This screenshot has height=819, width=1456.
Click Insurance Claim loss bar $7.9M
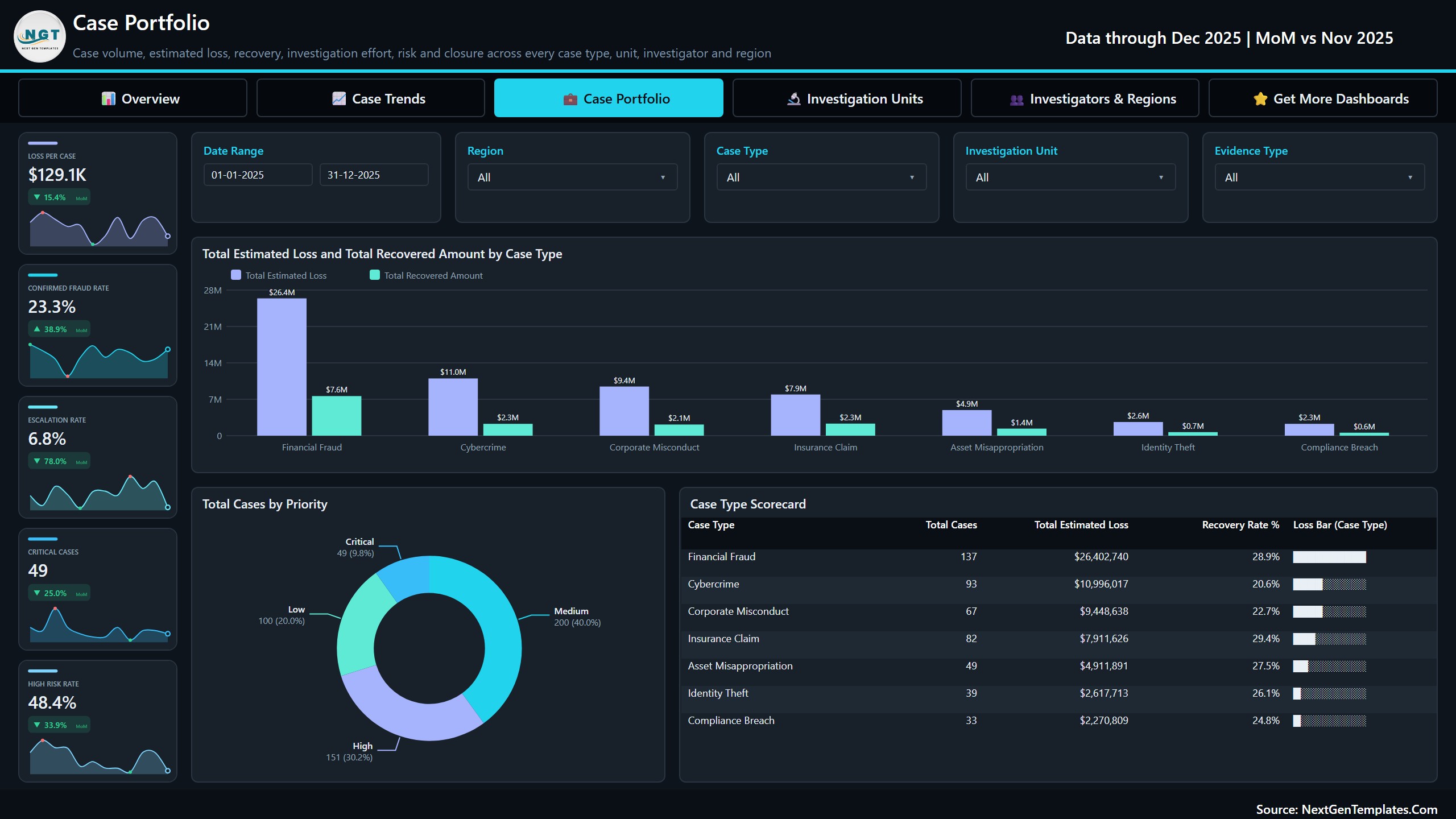(796, 415)
